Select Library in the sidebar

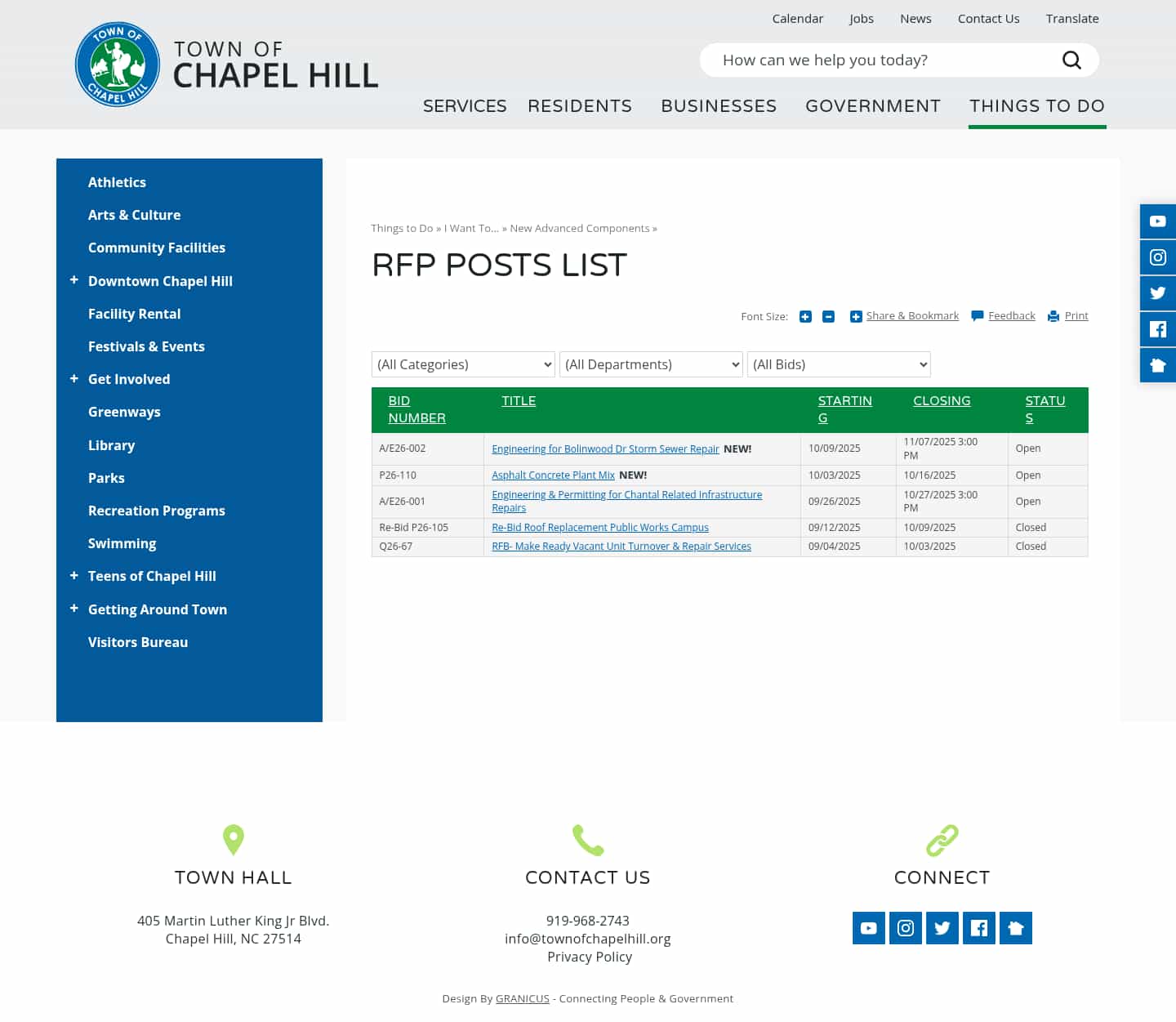[x=111, y=445]
